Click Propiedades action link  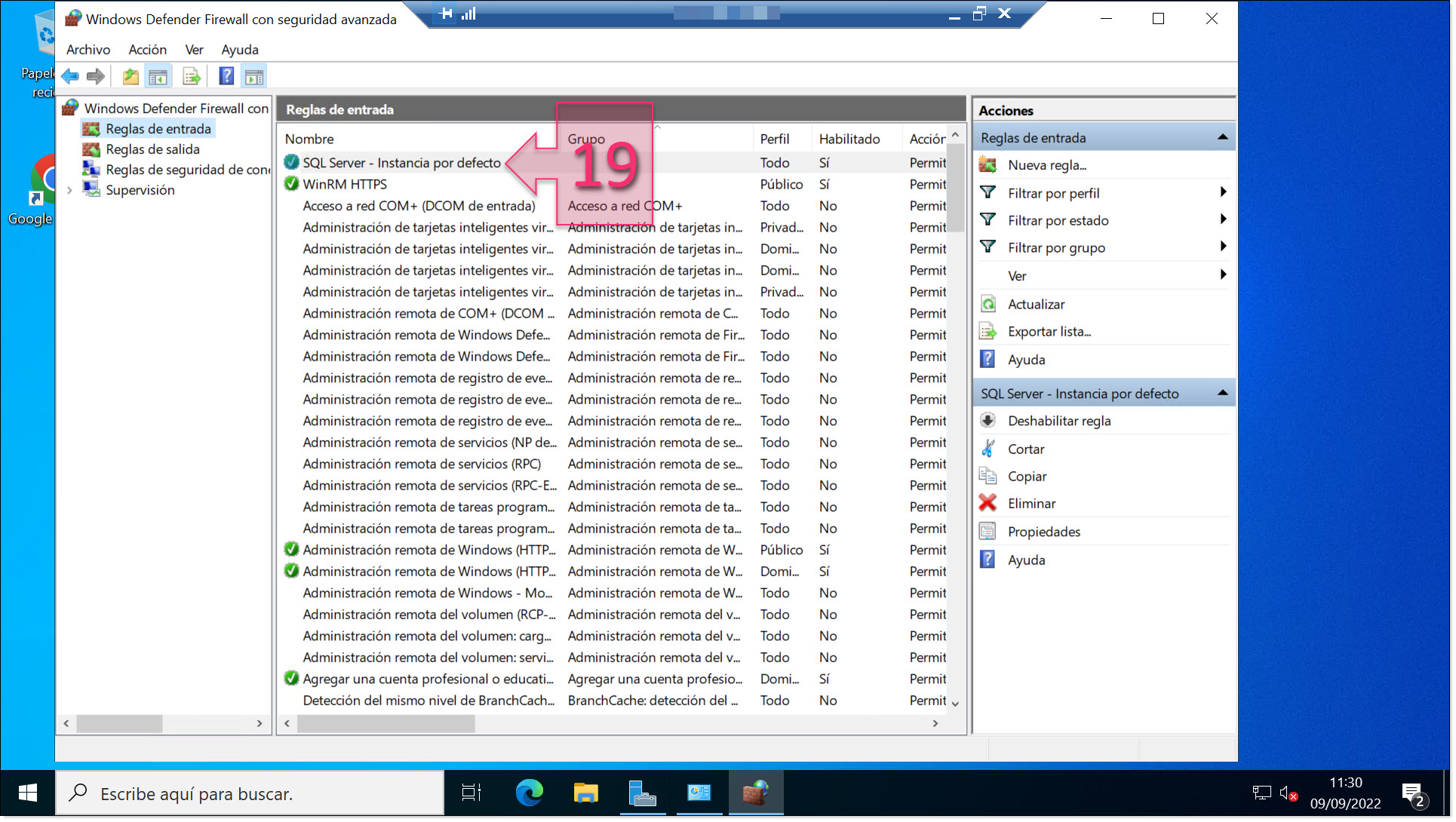click(1044, 532)
